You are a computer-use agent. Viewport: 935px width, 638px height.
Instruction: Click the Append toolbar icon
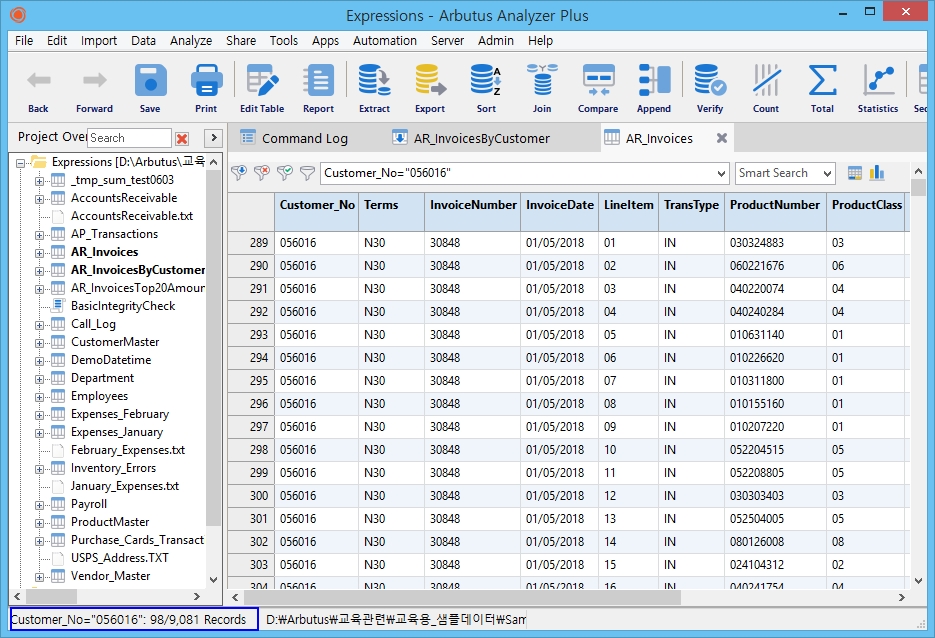tap(654, 87)
